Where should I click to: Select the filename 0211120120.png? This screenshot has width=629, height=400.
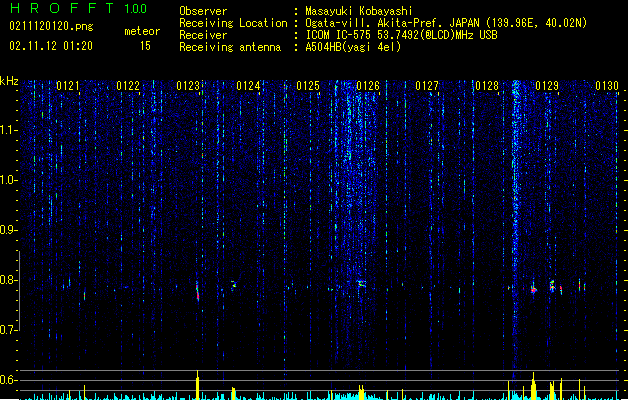click(51, 26)
